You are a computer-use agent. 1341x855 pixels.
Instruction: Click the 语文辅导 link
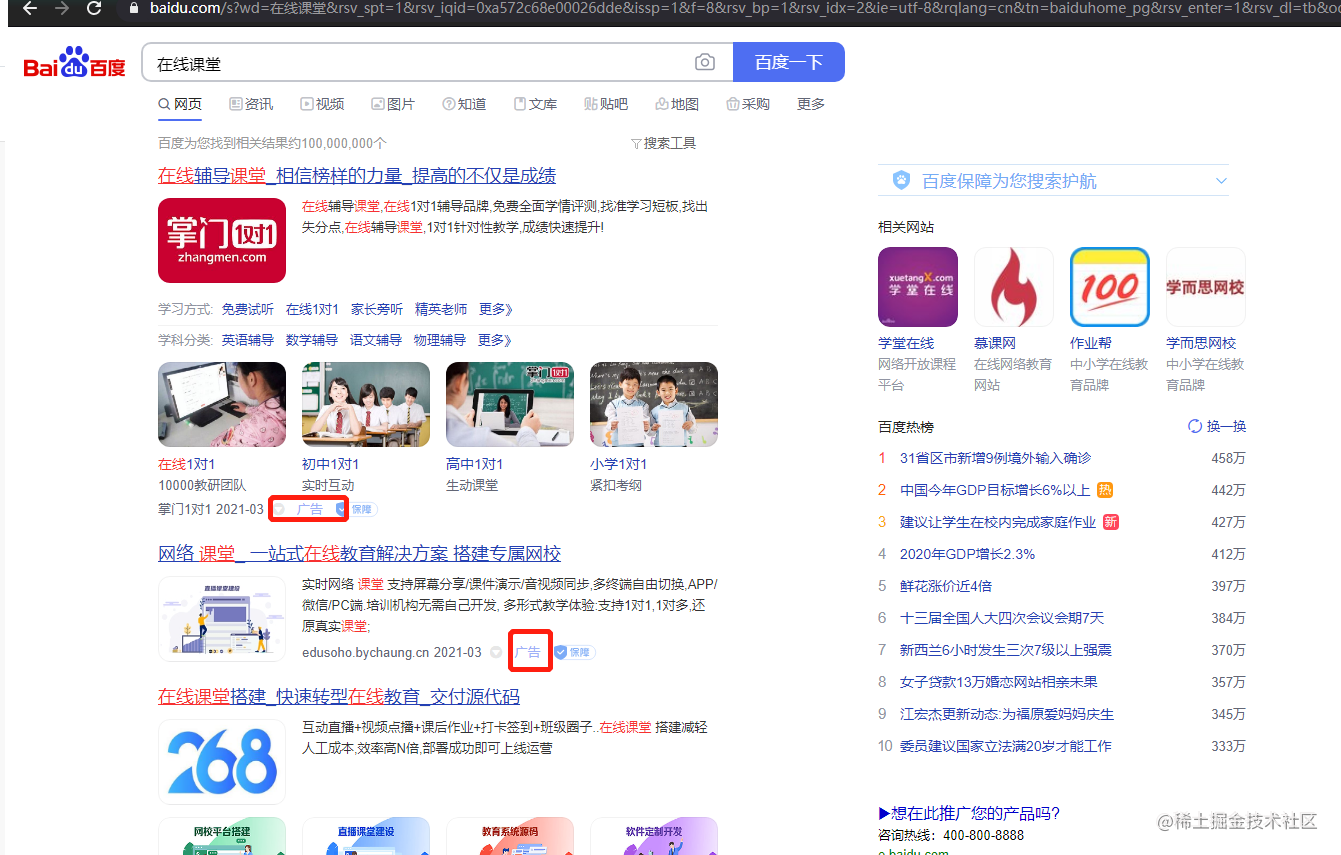(376, 340)
